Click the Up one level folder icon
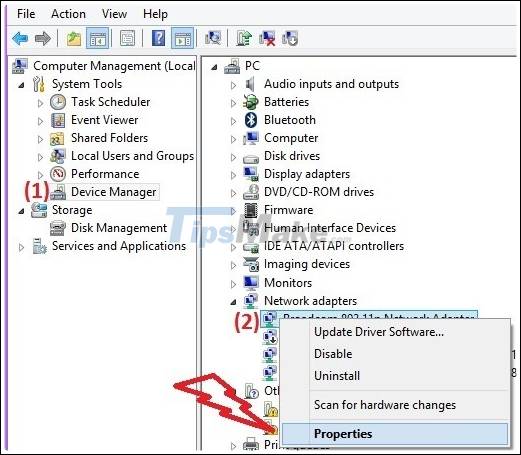521x455 pixels. (74, 38)
